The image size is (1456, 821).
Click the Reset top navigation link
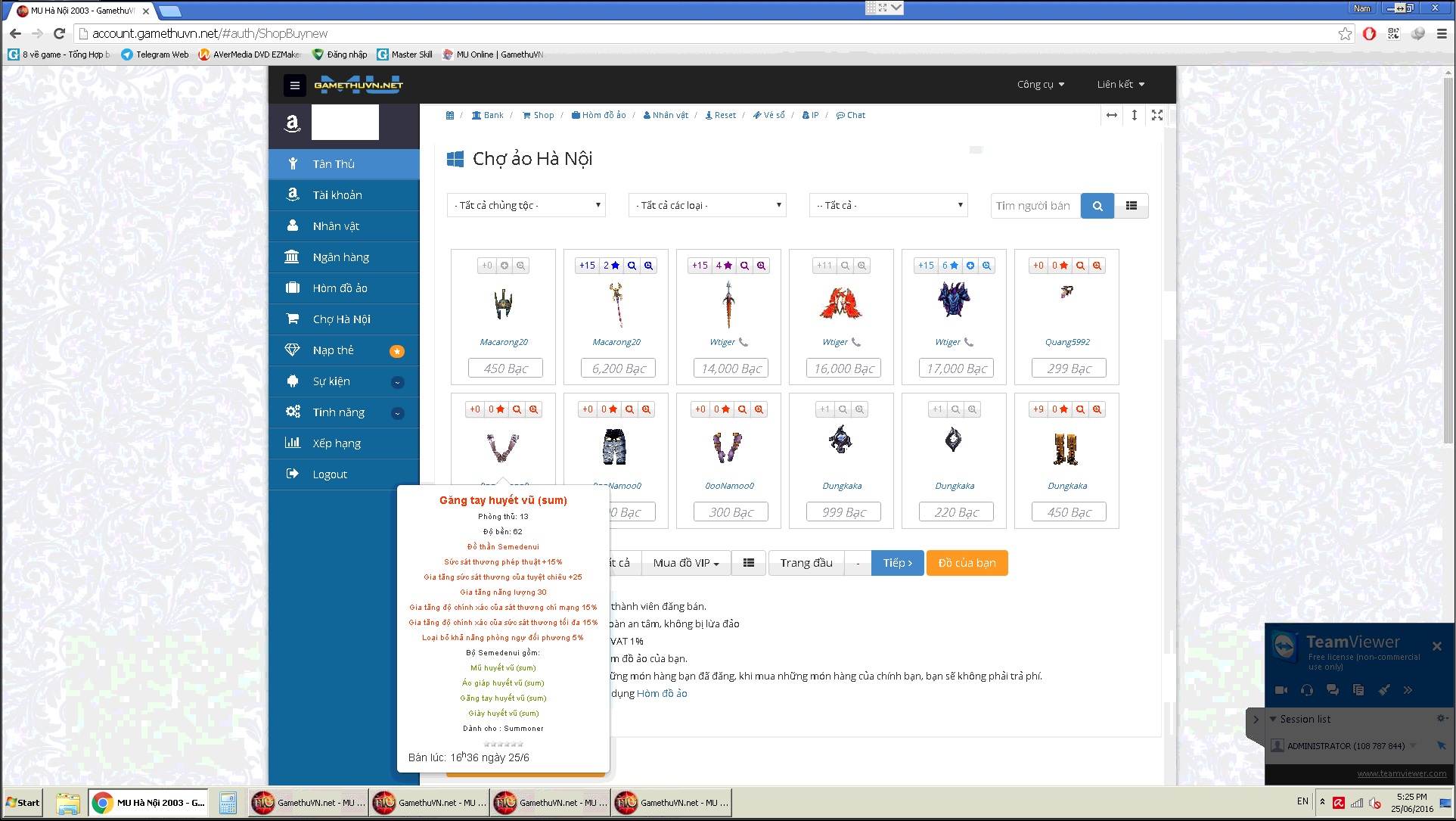[x=720, y=115]
